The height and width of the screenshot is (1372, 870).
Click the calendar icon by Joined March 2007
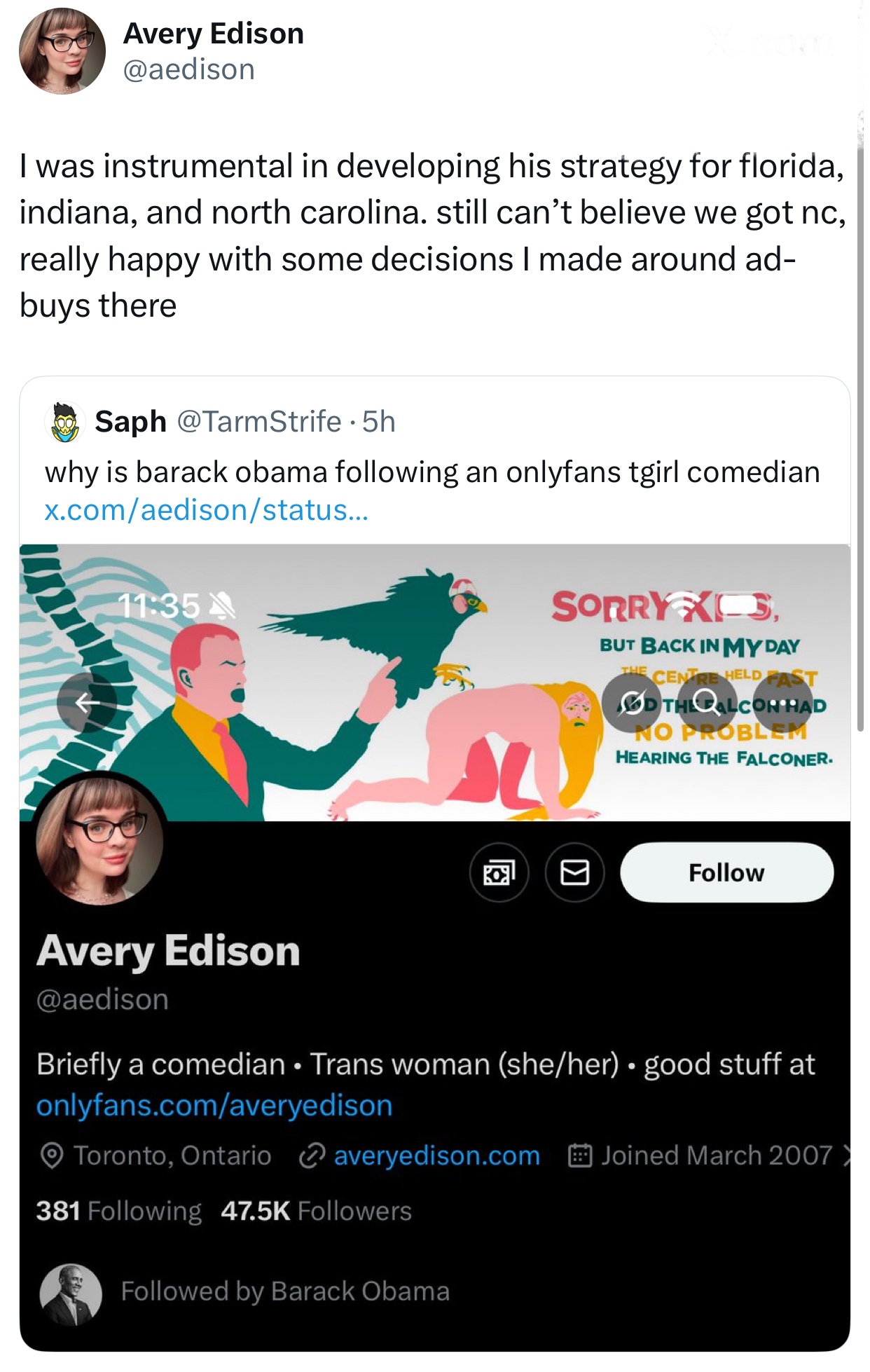coord(580,1155)
